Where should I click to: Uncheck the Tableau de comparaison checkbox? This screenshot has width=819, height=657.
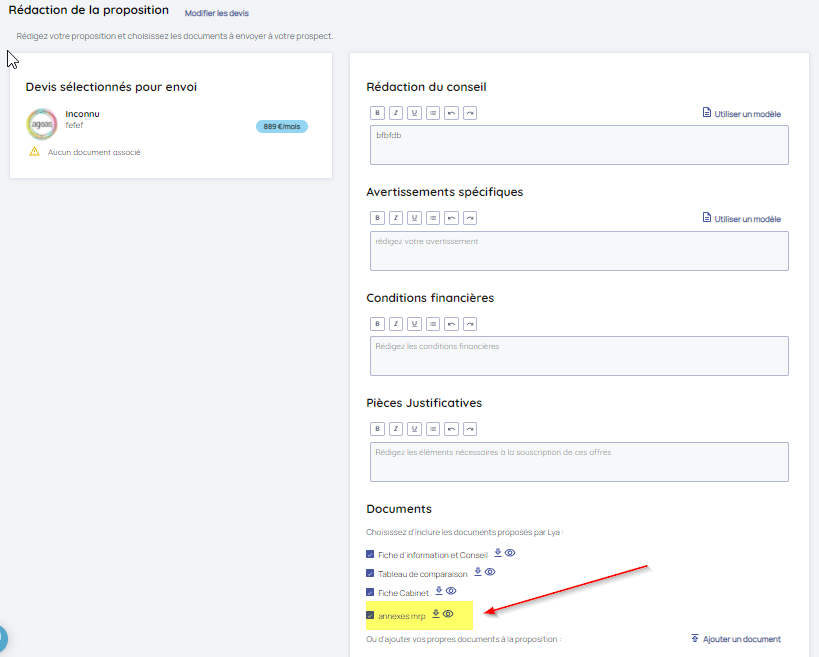pyautogui.click(x=370, y=574)
